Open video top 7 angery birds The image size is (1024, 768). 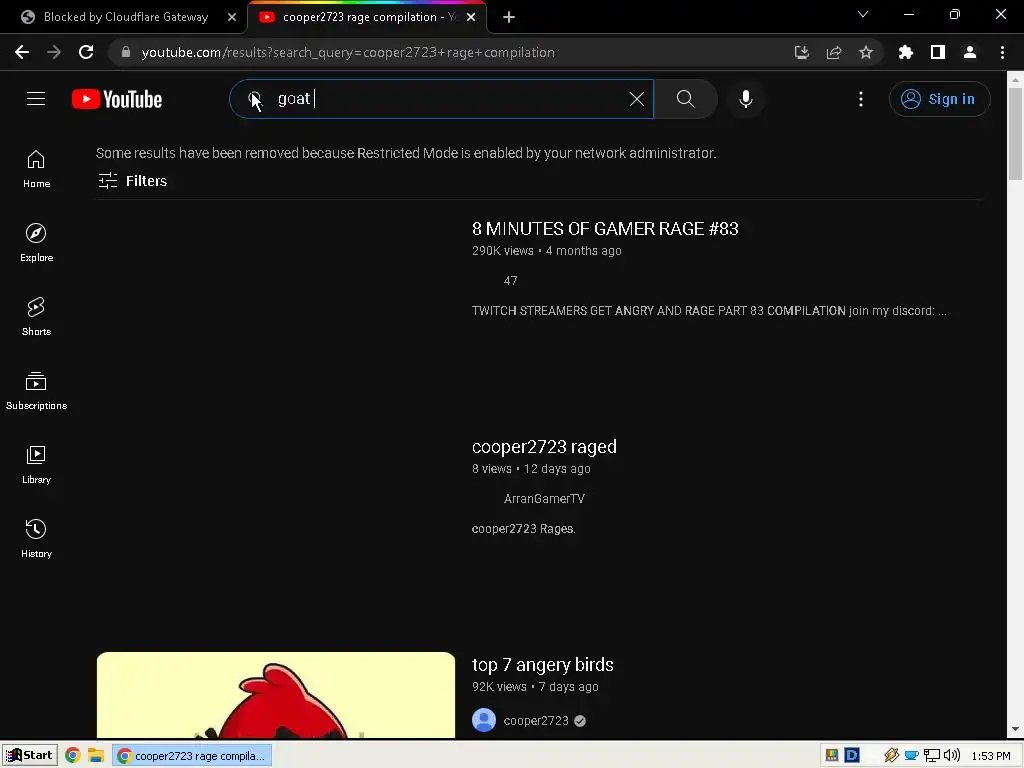pyautogui.click(x=542, y=665)
